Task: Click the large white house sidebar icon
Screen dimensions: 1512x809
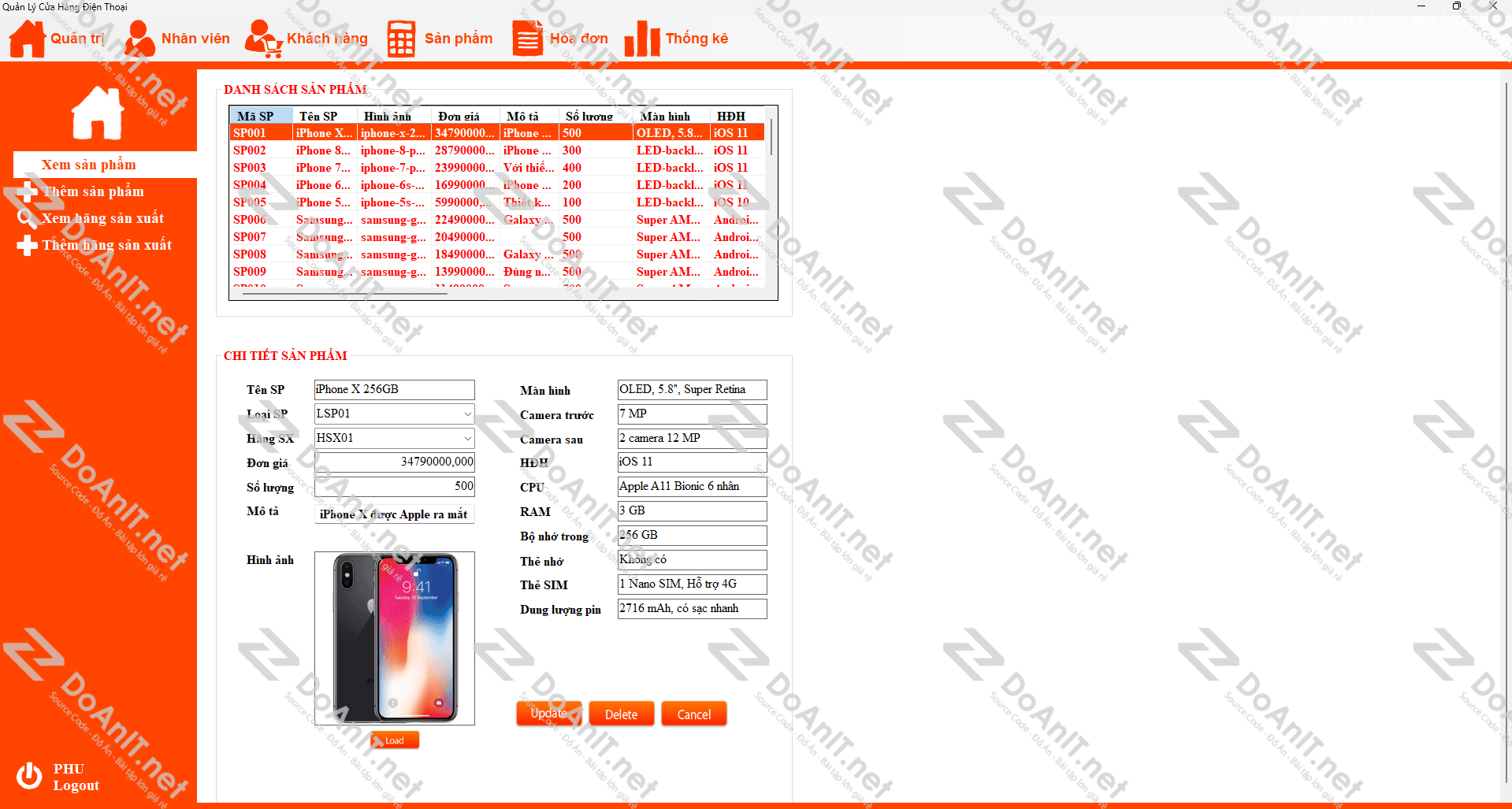Action: pos(98,113)
